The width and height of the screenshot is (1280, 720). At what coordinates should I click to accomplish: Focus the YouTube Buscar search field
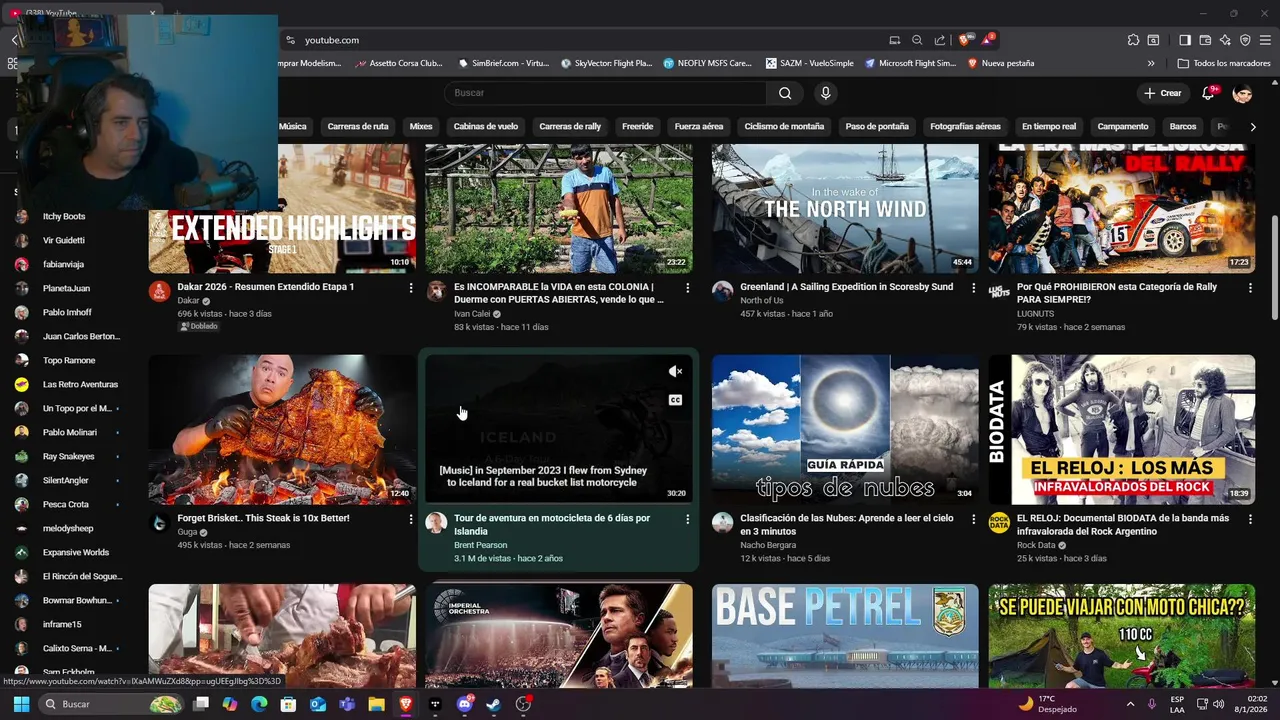(x=605, y=93)
